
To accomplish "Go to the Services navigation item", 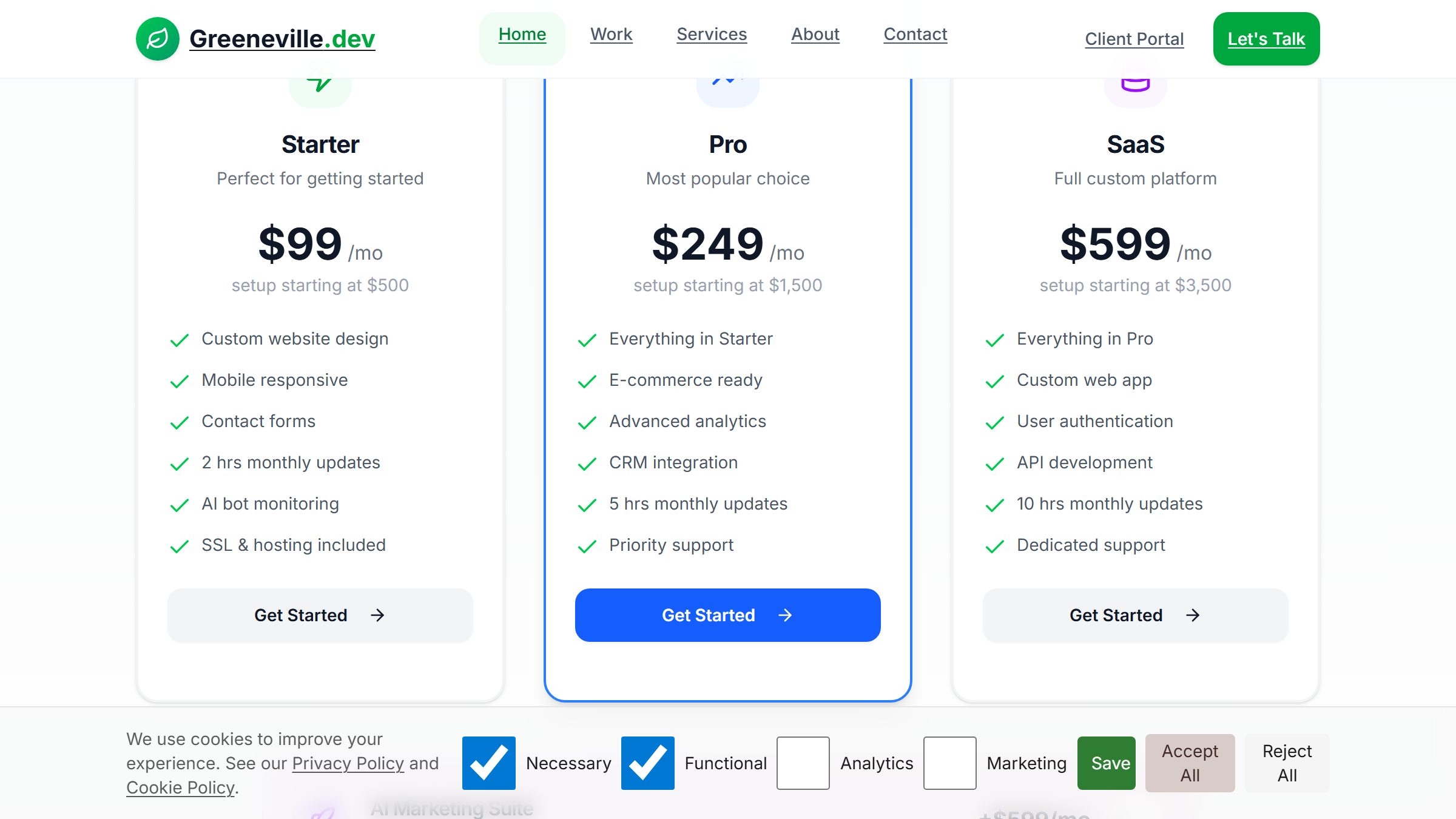I will [712, 35].
